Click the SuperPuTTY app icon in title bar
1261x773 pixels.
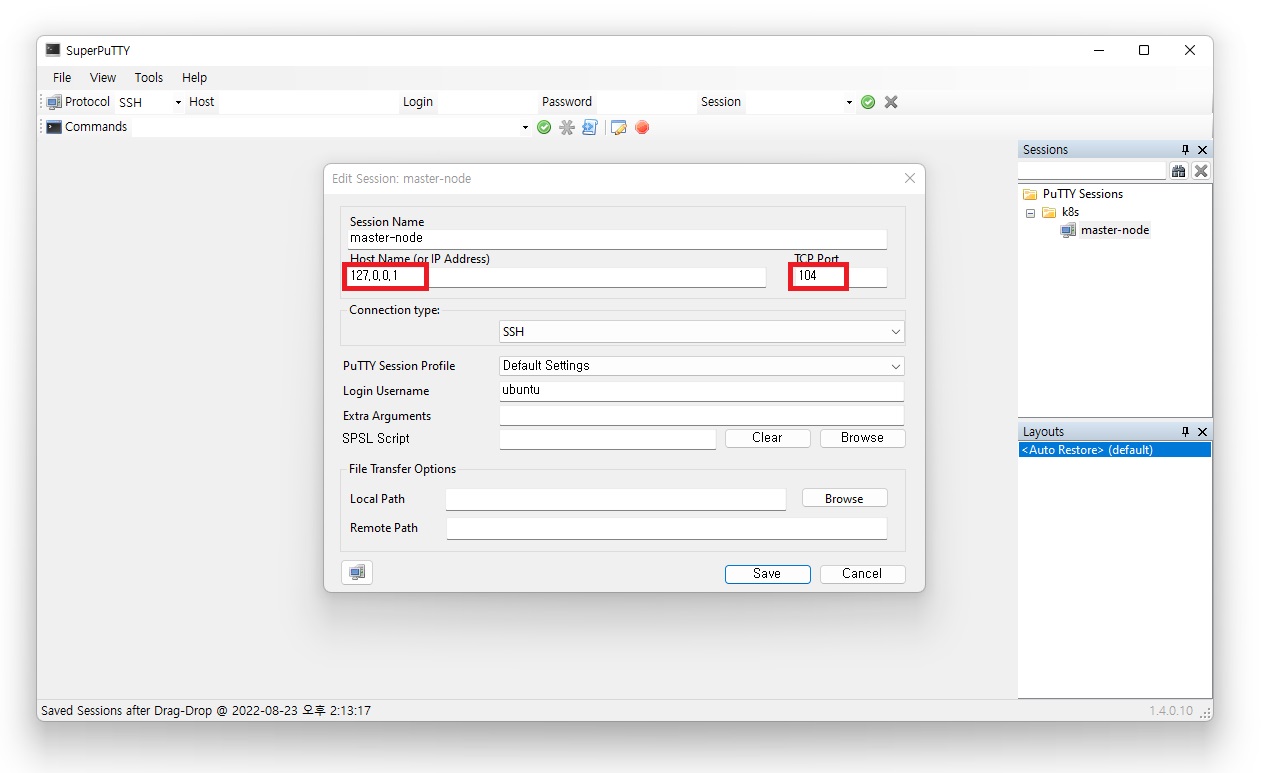point(53,50)
